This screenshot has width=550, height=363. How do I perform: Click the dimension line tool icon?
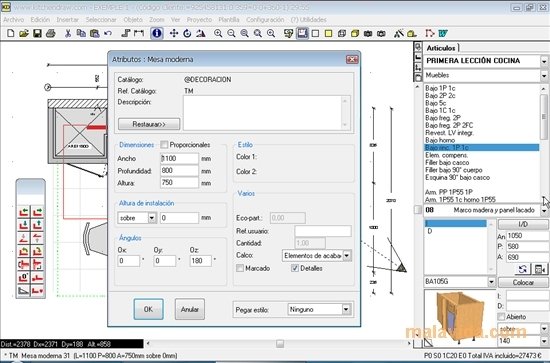139,34
